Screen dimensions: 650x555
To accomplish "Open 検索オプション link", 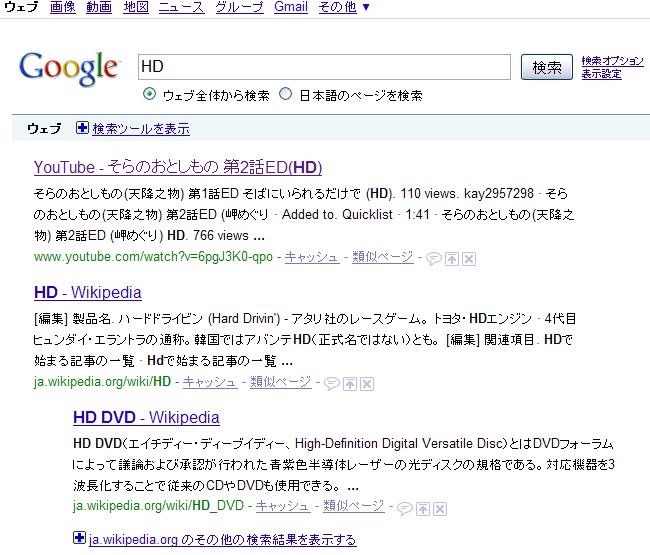I will click(612, 61).
